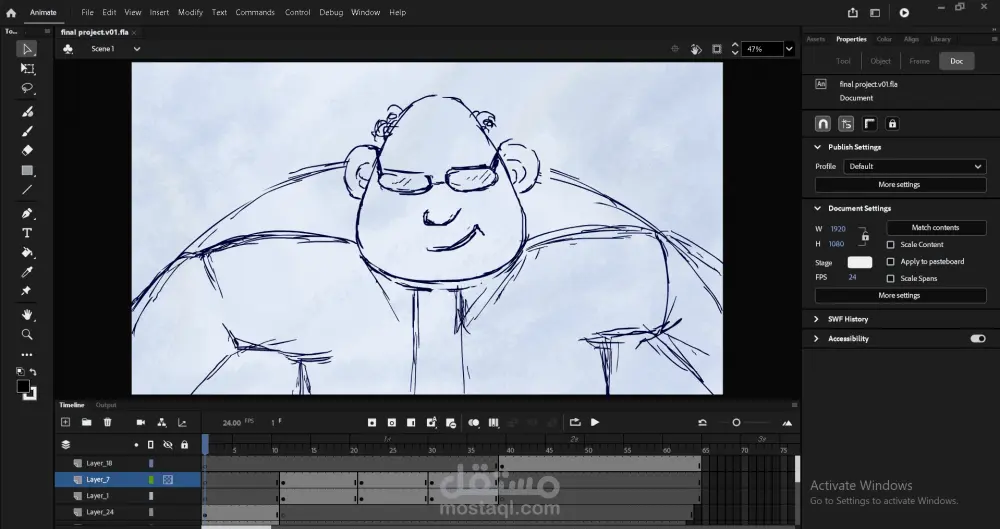Click the Loop playback icon in Timeline

(575, 422)
